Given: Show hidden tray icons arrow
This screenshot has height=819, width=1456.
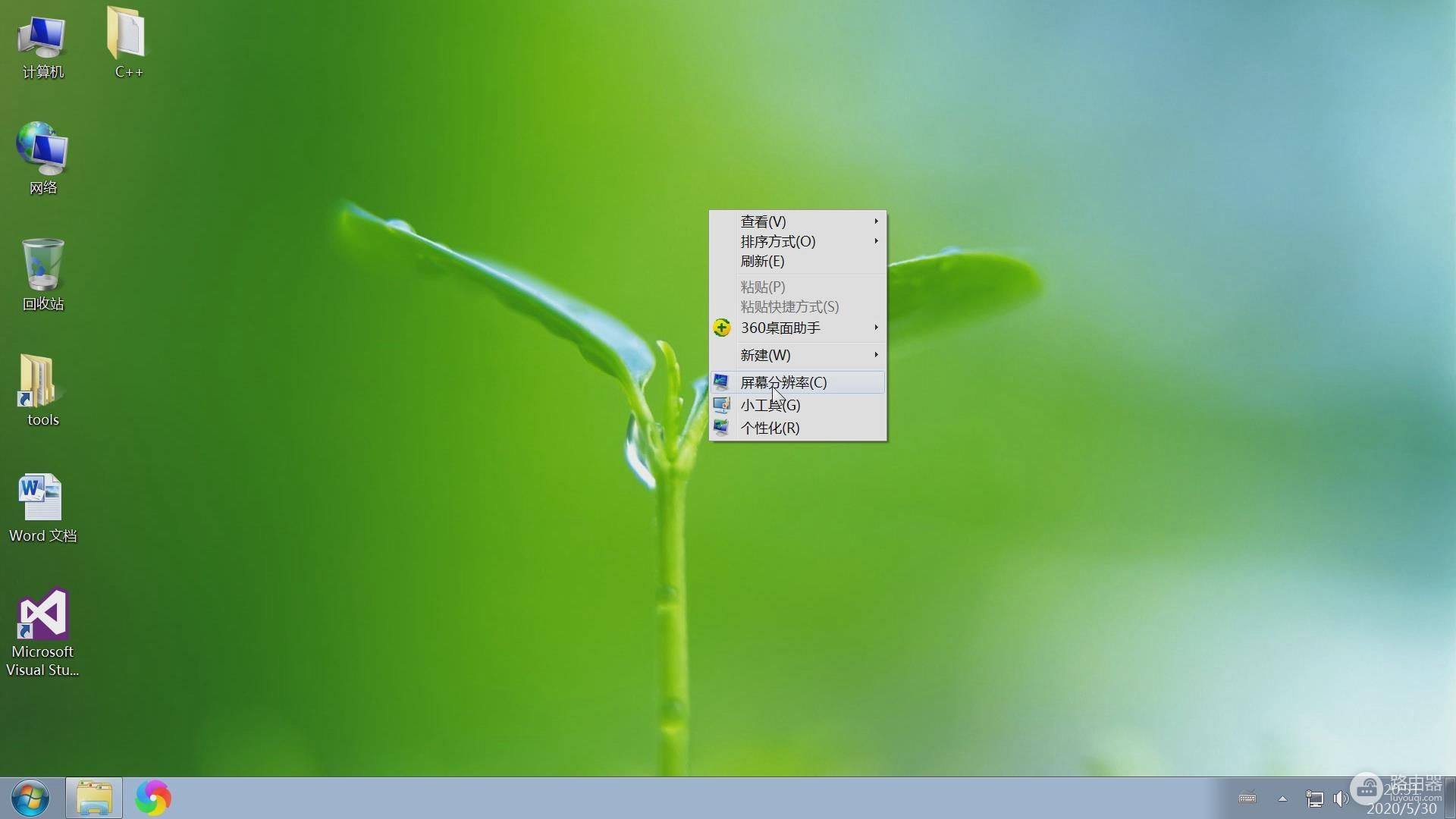Looking at the screenshot, I should coord(1282,799).
